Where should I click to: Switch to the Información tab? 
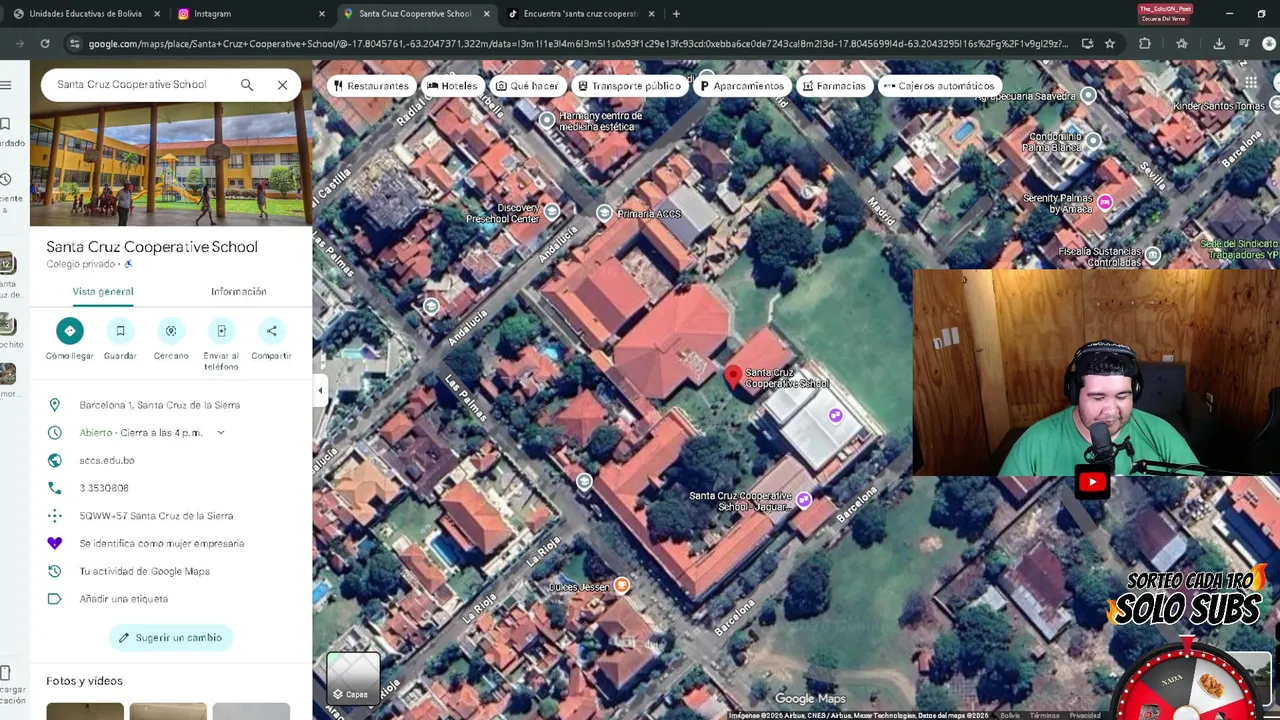pos(239,292)
